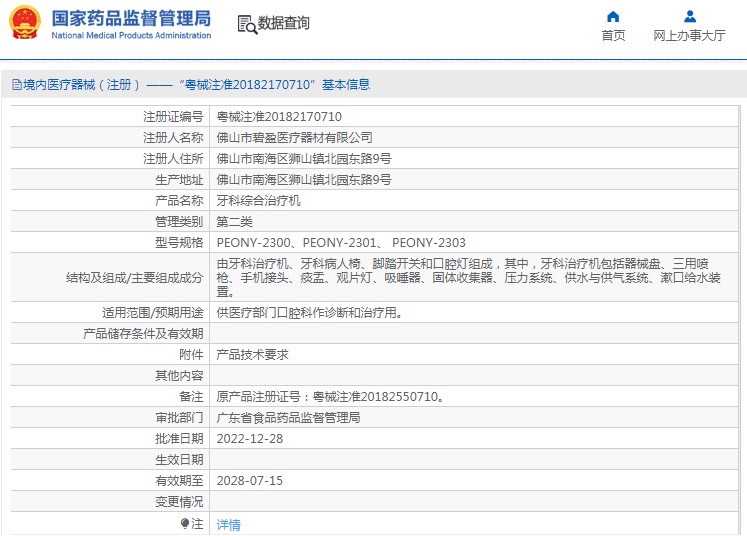Click the 注册人住所 address value
Viewport: 747px width, 536px height.
tap(304, 159)
